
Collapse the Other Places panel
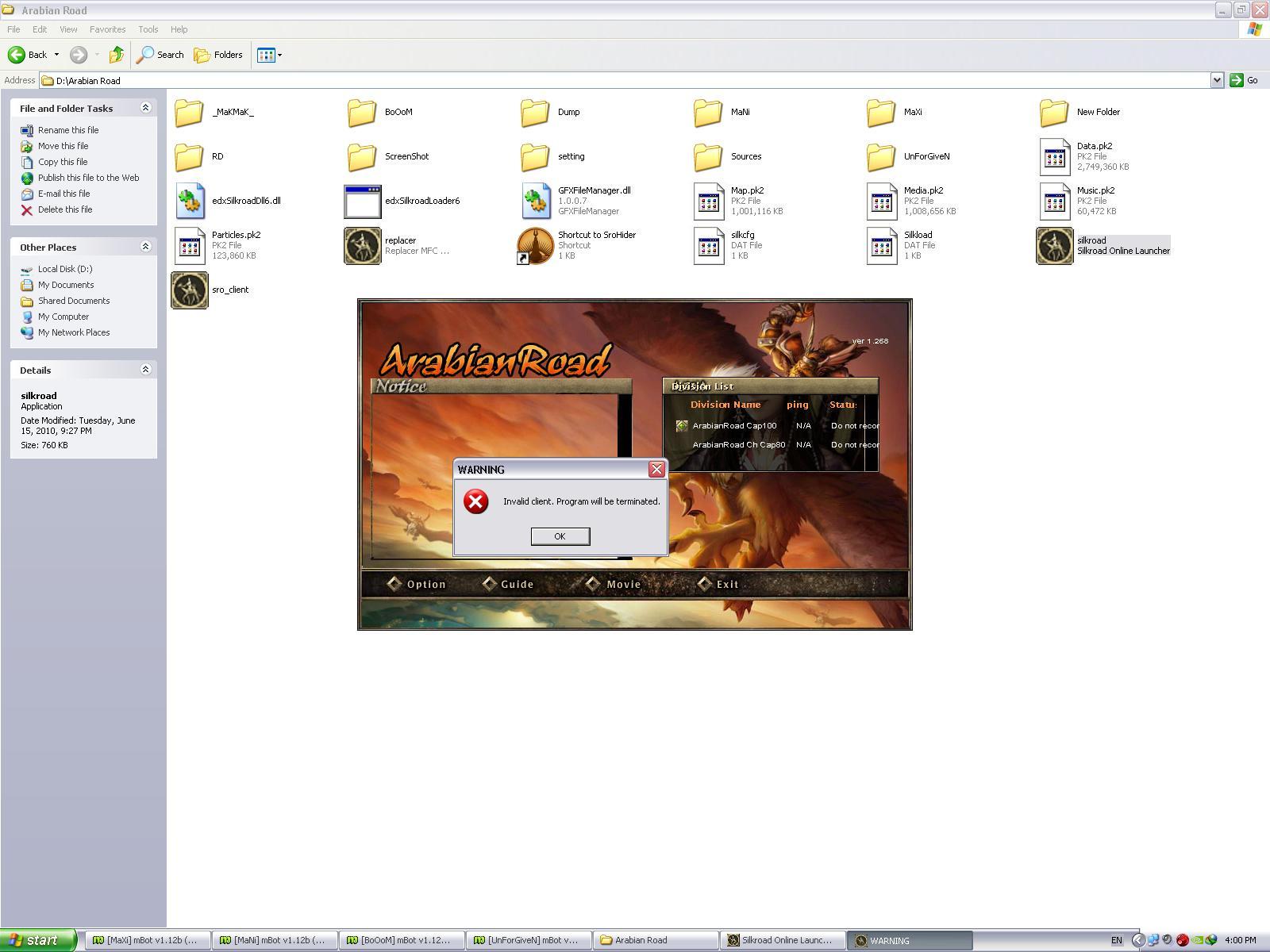[x=145, y=247]
